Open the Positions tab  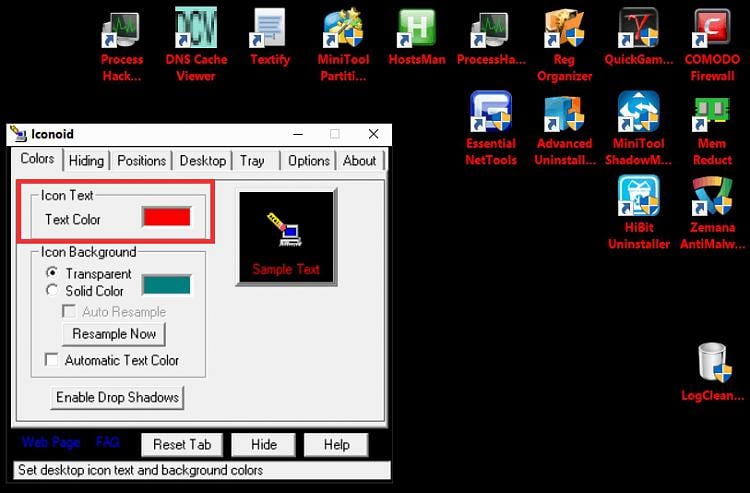tap(142, 161)
